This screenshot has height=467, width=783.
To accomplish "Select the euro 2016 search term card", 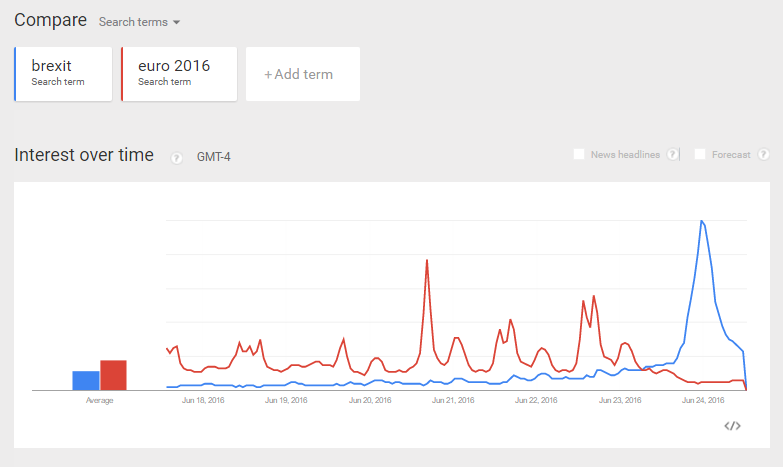I will 179,74.
